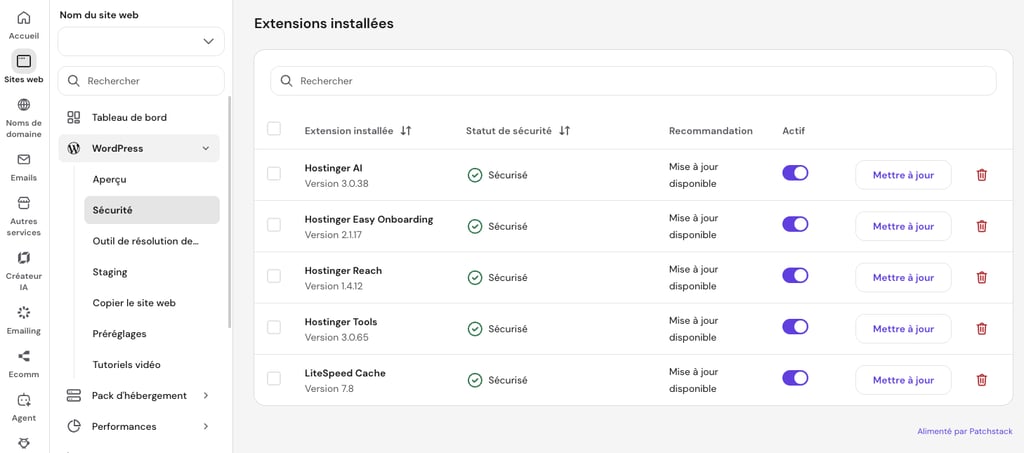
Task: Click Mettre à jour for Hostinger Tools
Action: [903, 328]
